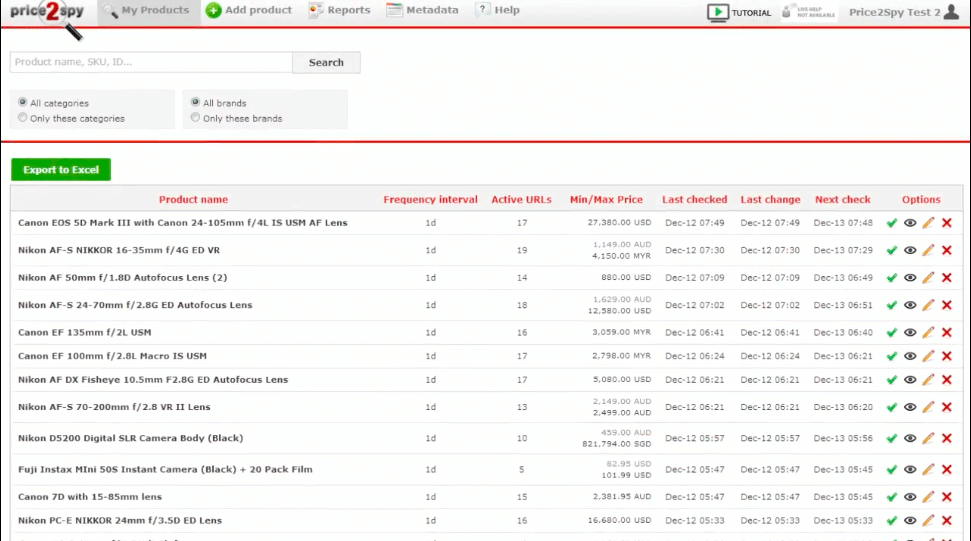The image size is (971, 541).
Task: Open Metadata menu
Action: (x=422, y=11)
